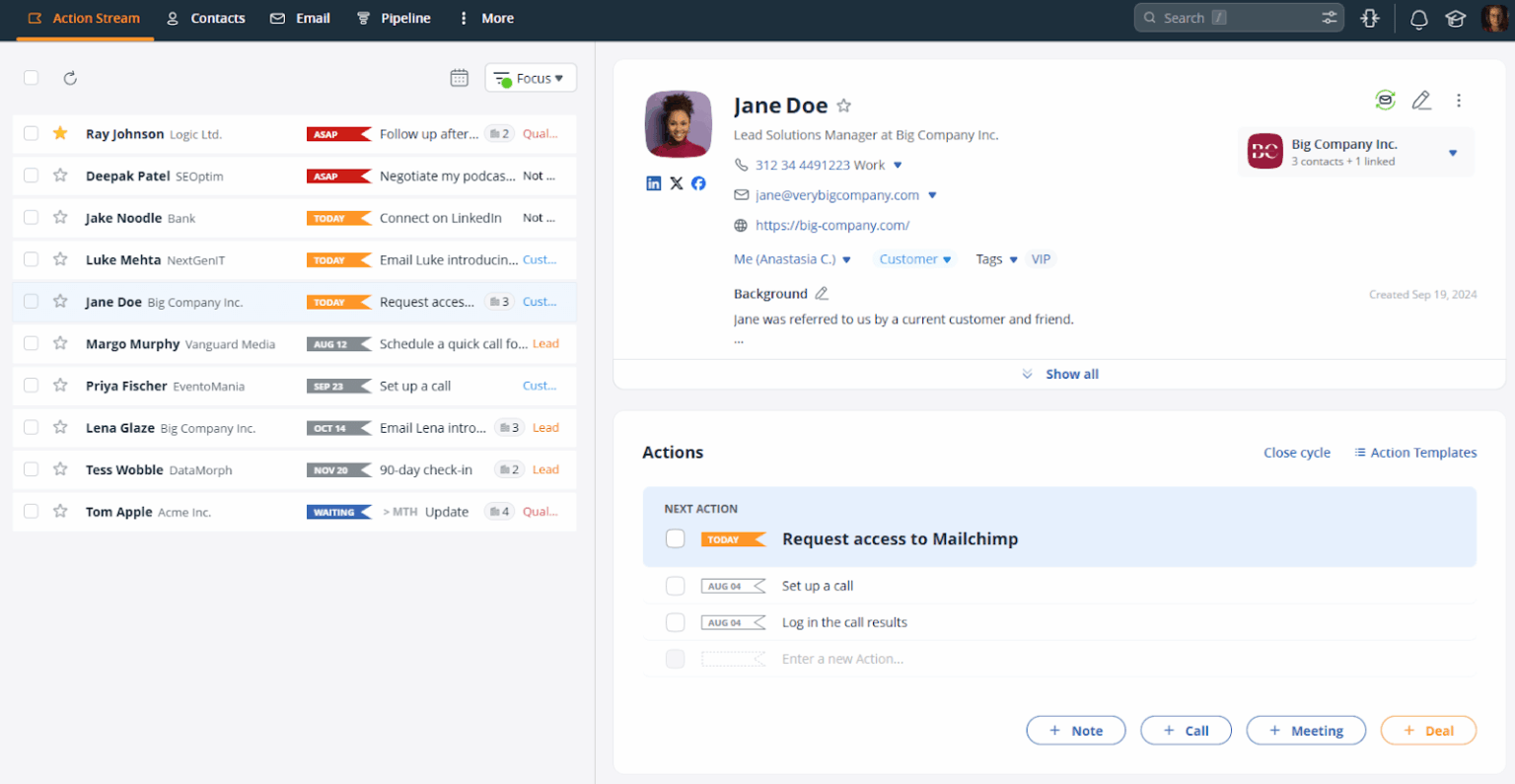Check the checkbox for Request access to Mailchimp
This screenshot has width=1515, height=784.
click(x=675, y=538)
